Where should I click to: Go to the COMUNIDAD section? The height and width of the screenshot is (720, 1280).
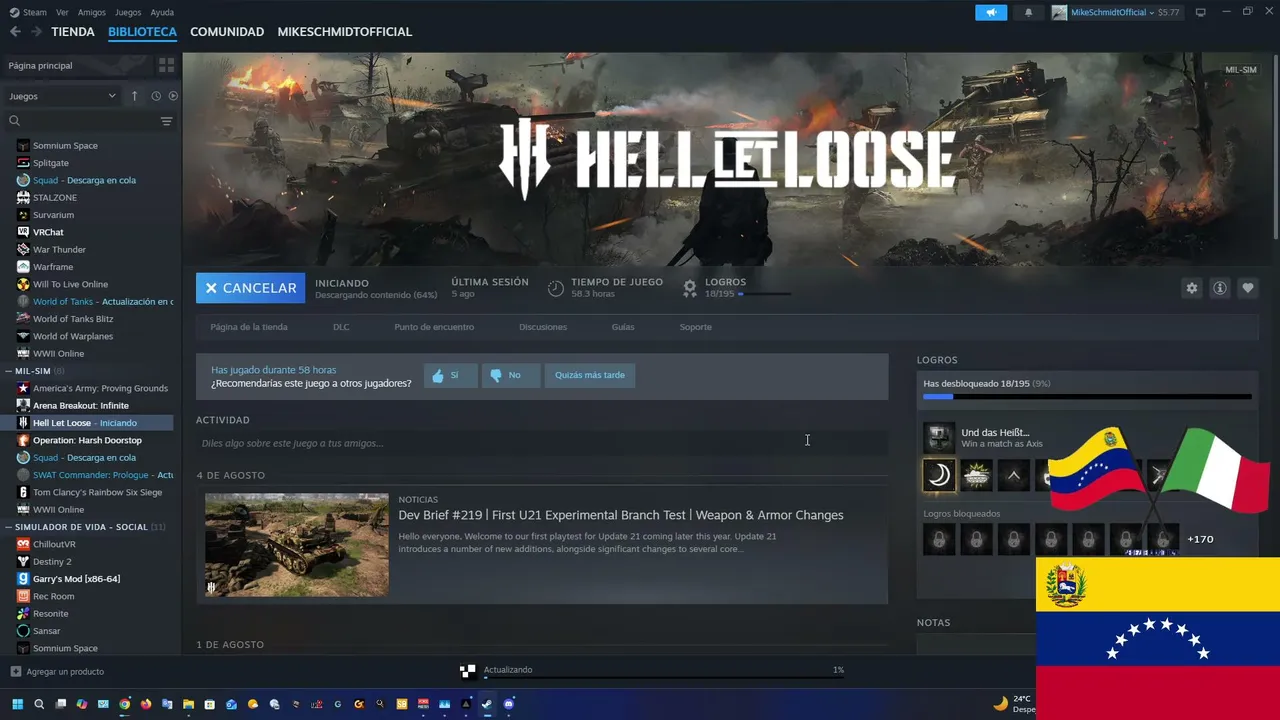[227, 32]
